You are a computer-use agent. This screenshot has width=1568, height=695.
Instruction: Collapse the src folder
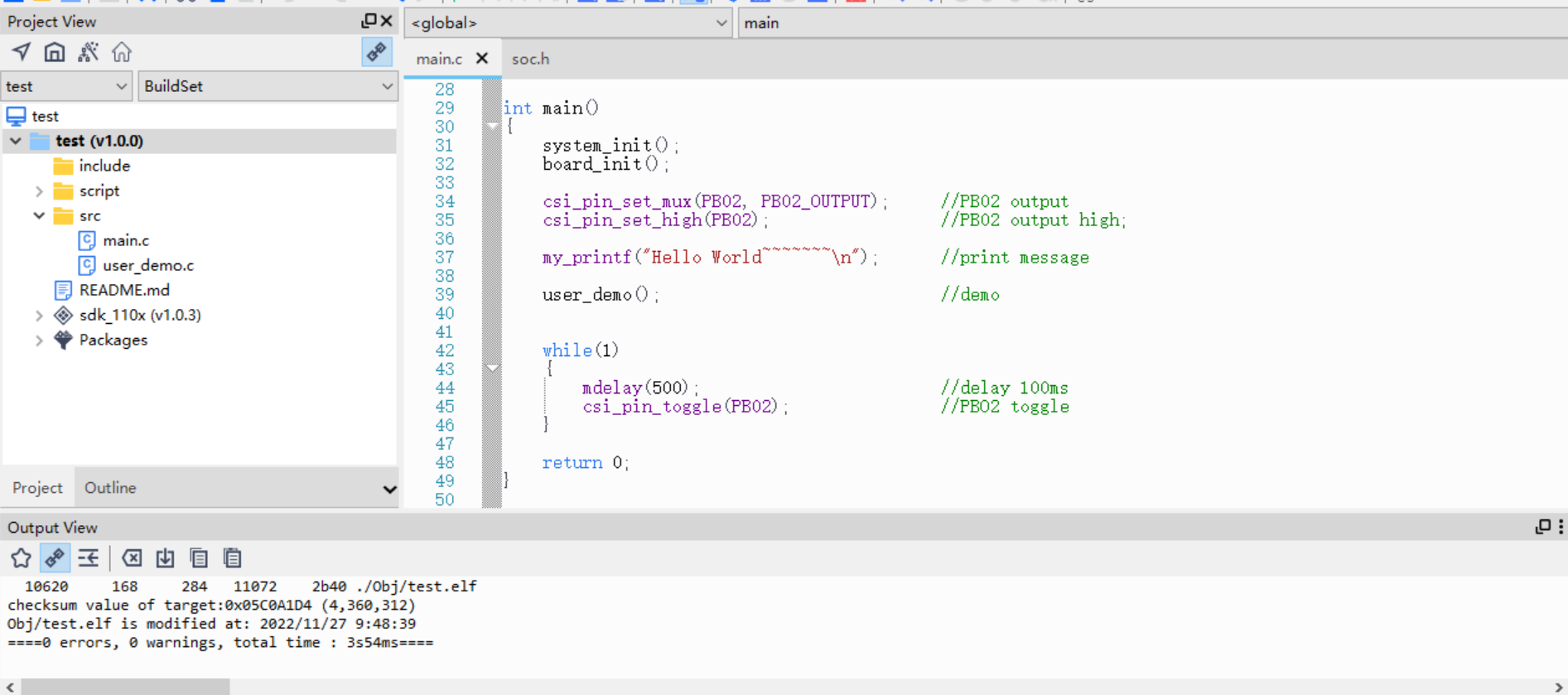(x=39, y=215)
